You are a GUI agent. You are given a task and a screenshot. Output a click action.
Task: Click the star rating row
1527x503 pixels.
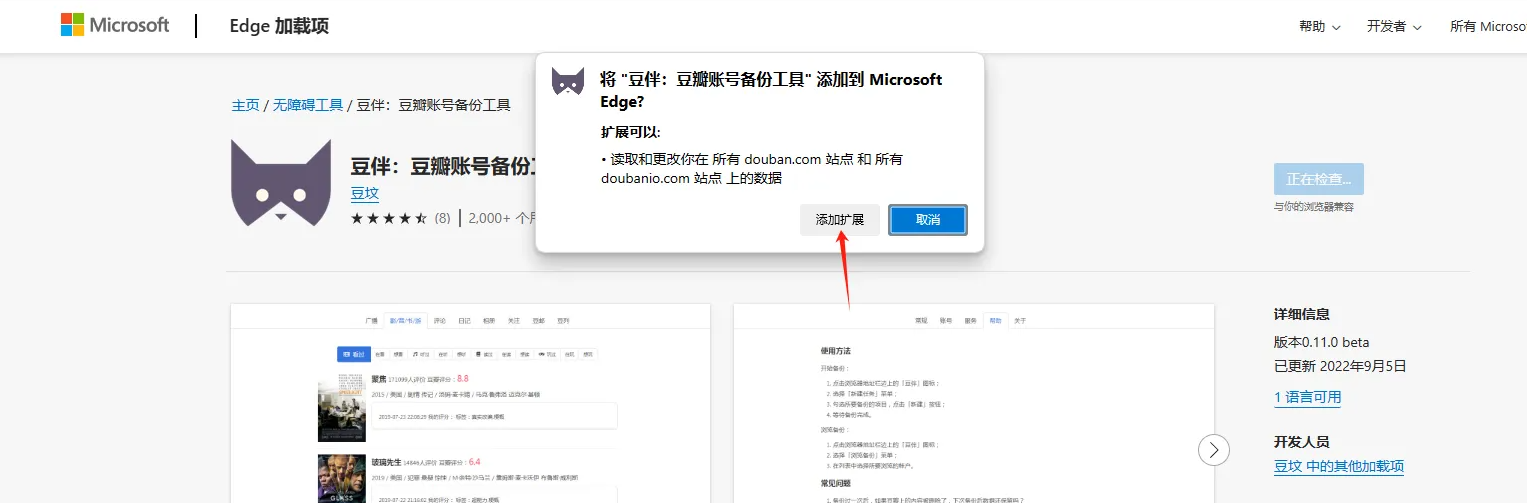click(x=388, y=218)
